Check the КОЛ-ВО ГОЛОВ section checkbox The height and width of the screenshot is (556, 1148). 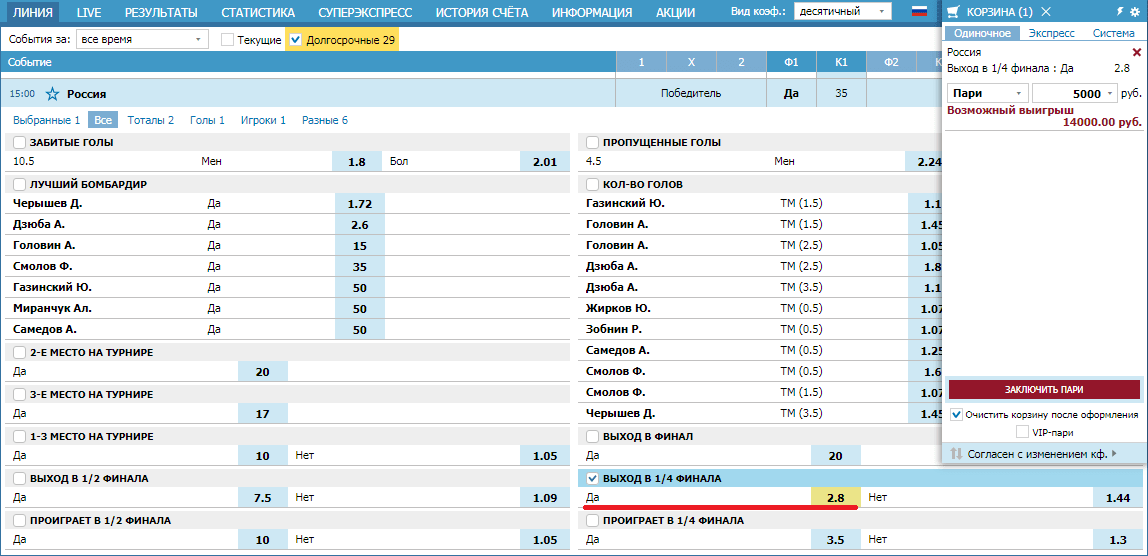pyautogui.click(x=593, y=184)
